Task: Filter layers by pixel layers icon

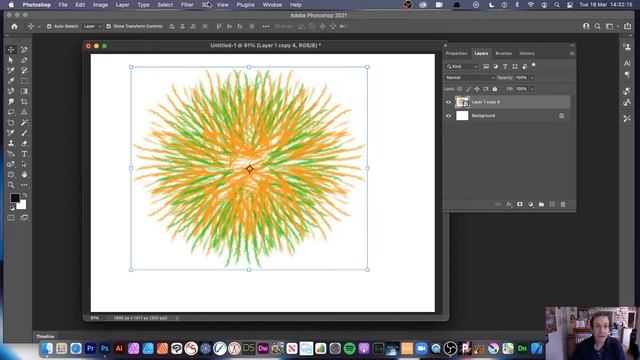Action: pyautogui.click(x=486, y=66)
